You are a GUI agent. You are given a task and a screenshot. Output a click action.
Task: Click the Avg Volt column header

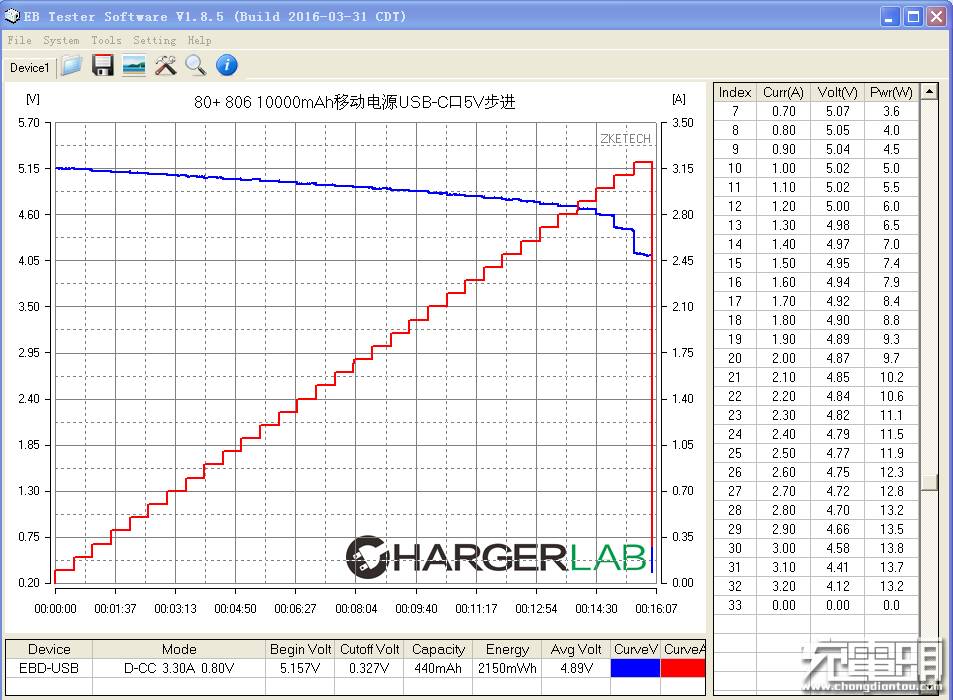(x=576, y=650)
